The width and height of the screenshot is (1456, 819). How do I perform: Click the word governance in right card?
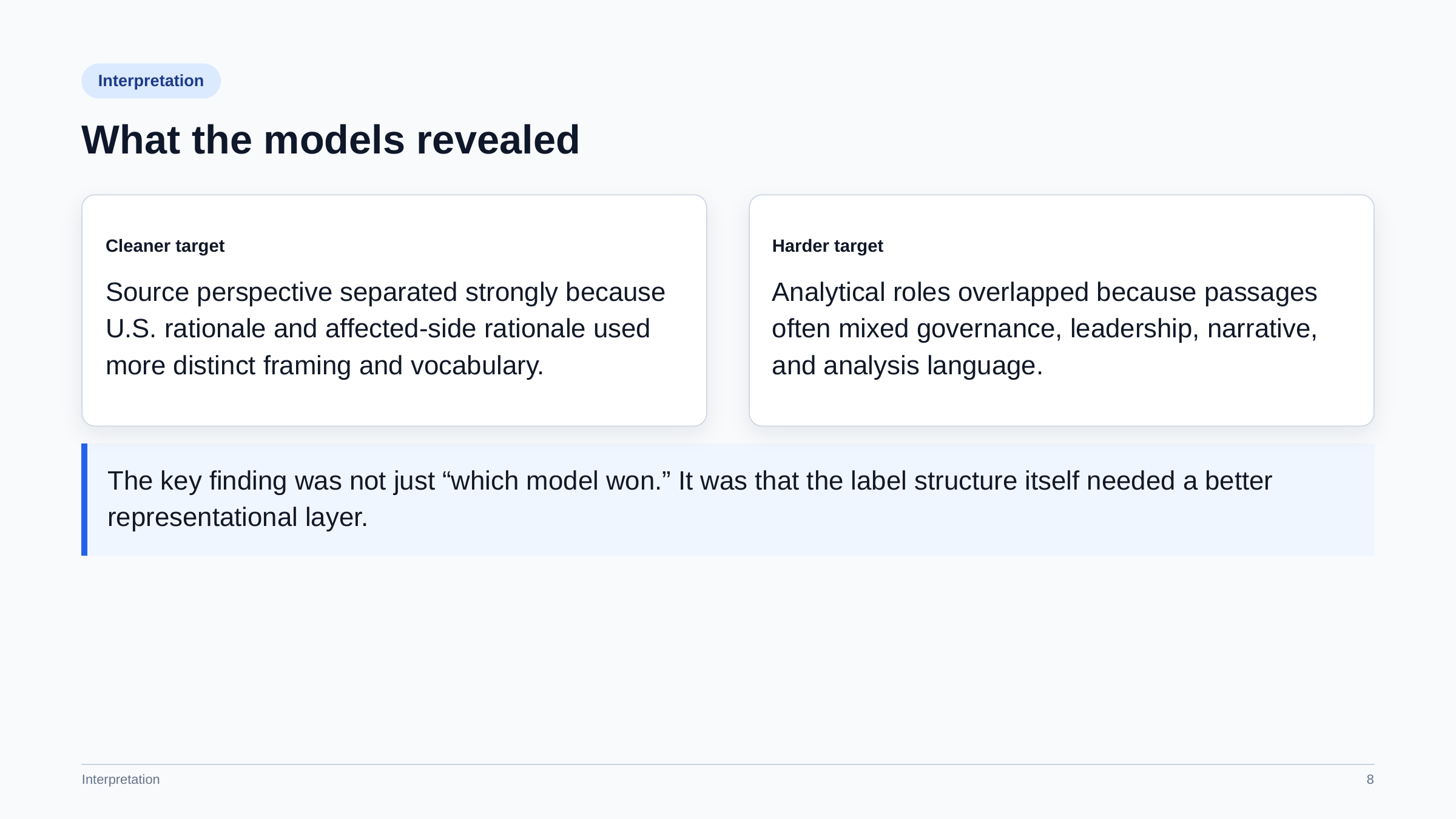989,329
